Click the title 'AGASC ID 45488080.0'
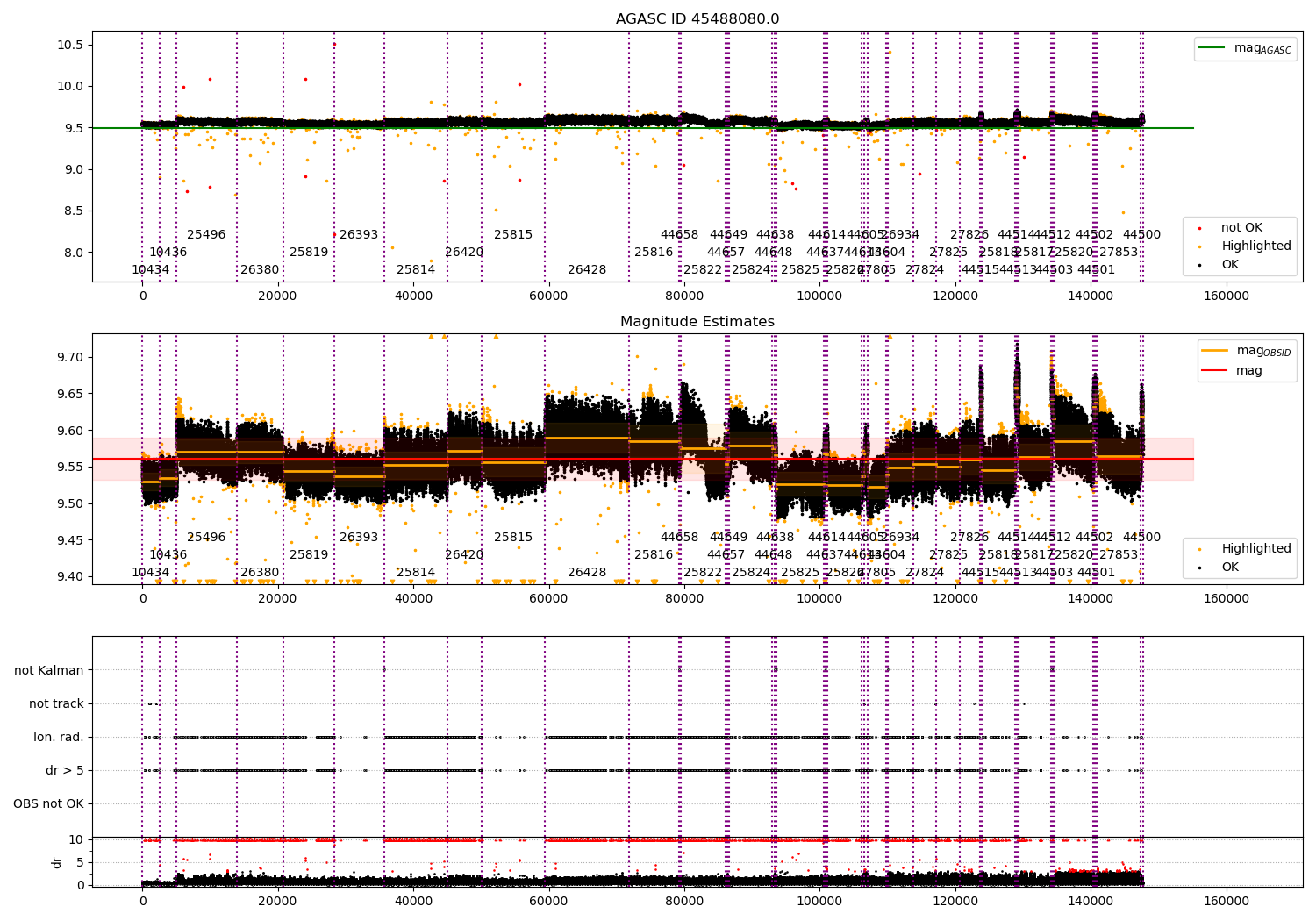Screen dimensions: 1316x921 point(697,19)
